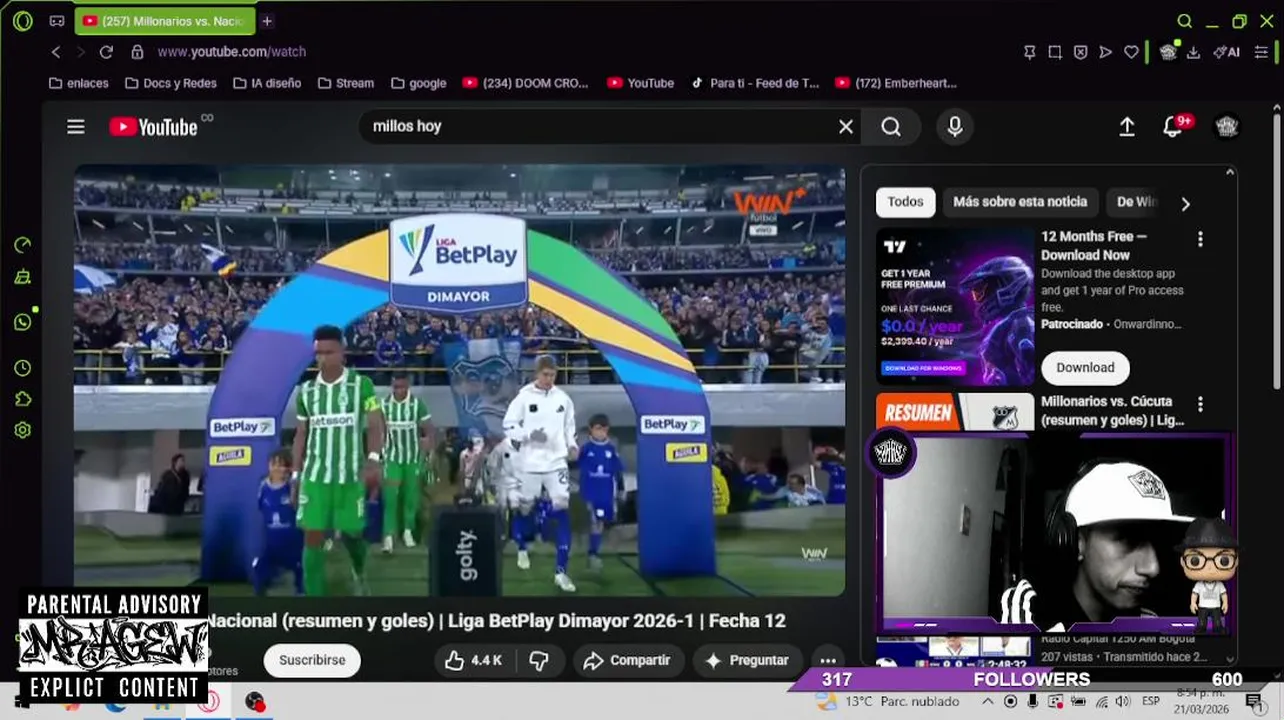Open Millonarios vs. Cúcuta video title
Viewport: 1284px width, 720px height.
(1113, 411)
